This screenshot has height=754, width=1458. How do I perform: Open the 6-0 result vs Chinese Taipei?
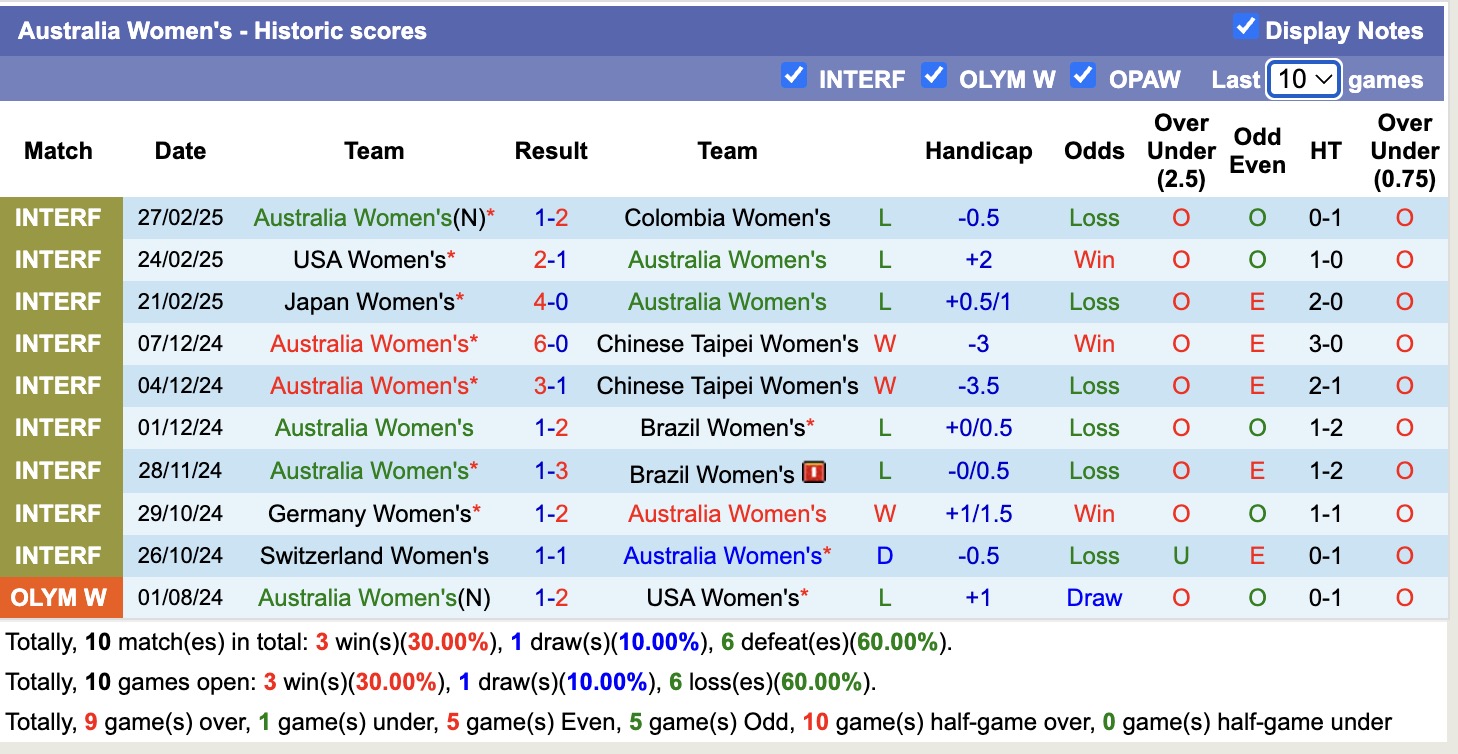pyautogui.click(x=551, y=344)
